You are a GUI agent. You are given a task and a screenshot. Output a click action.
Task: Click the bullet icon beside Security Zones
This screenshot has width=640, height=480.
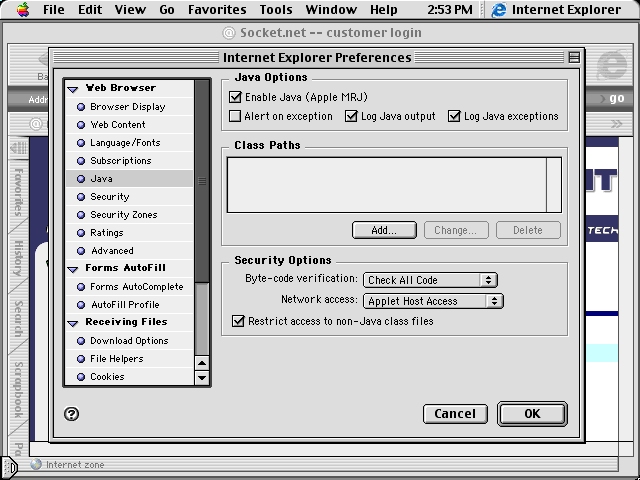81,215
